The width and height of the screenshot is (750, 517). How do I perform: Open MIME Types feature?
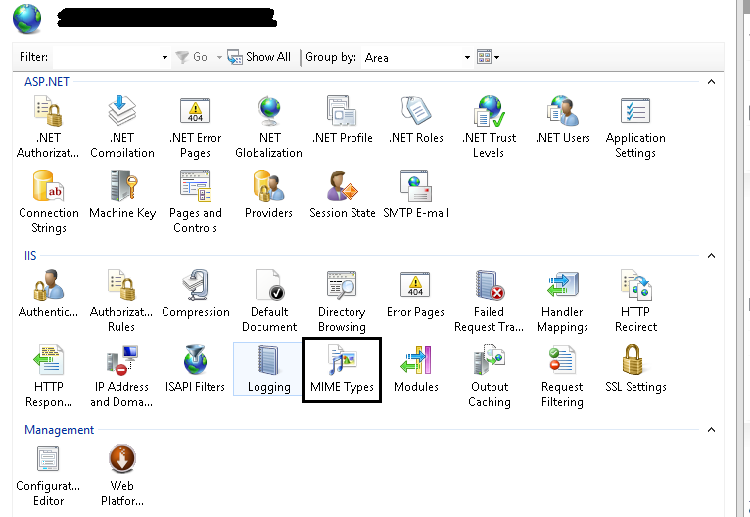pos(342,370)
